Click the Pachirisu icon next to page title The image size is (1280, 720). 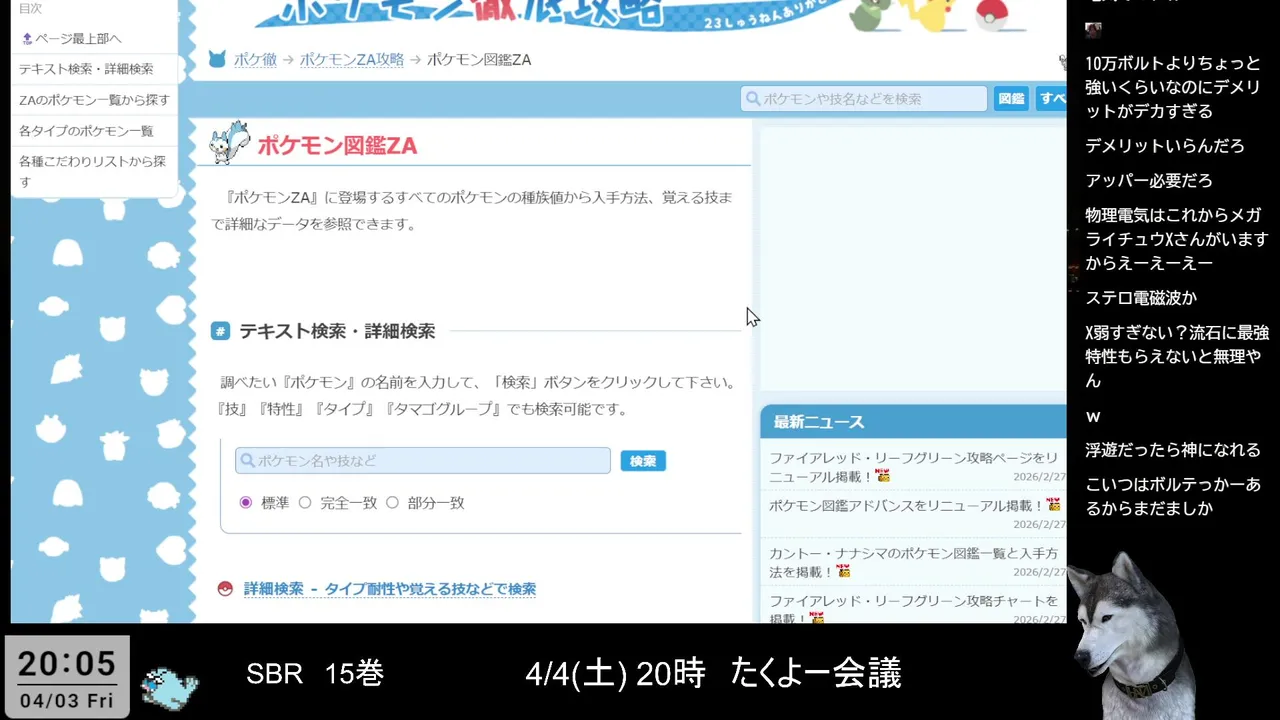[x=230, y=143]
